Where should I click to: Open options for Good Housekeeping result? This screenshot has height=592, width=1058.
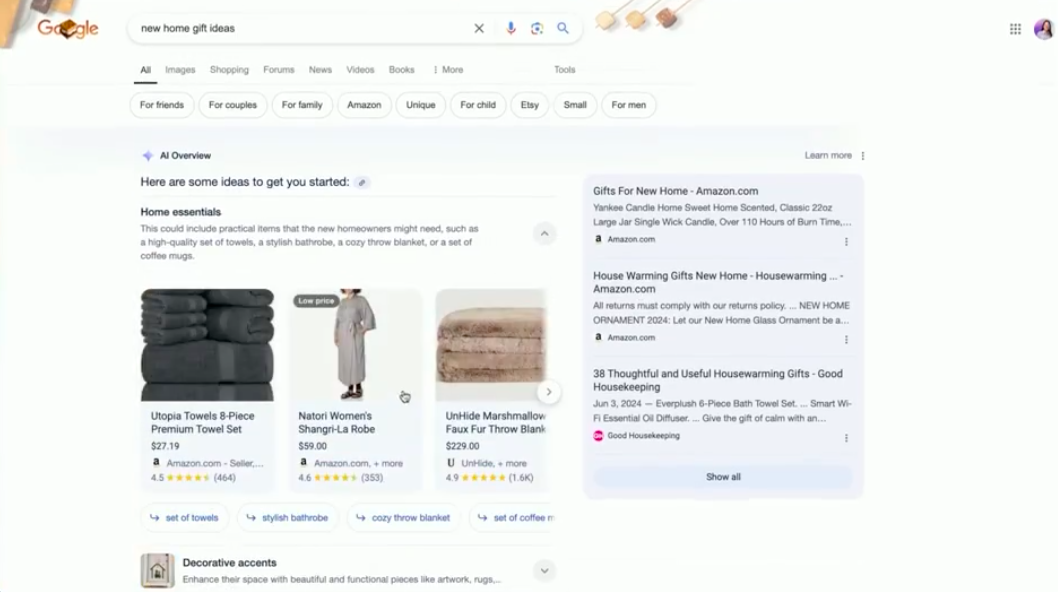click(x=846, y=438)
